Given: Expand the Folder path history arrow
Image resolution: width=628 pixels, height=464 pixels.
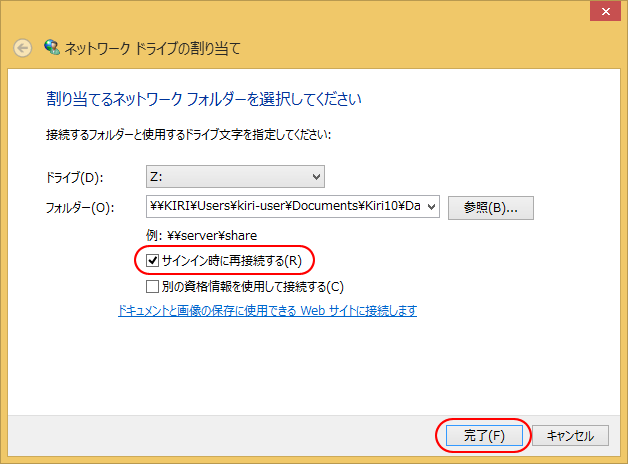Looking at the screenshot, I should 431,207.
